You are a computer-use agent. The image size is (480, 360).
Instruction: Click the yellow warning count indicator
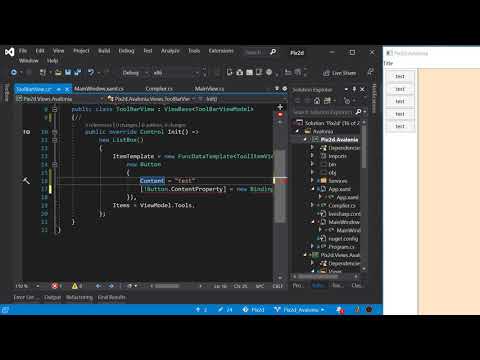coord(77,286)
